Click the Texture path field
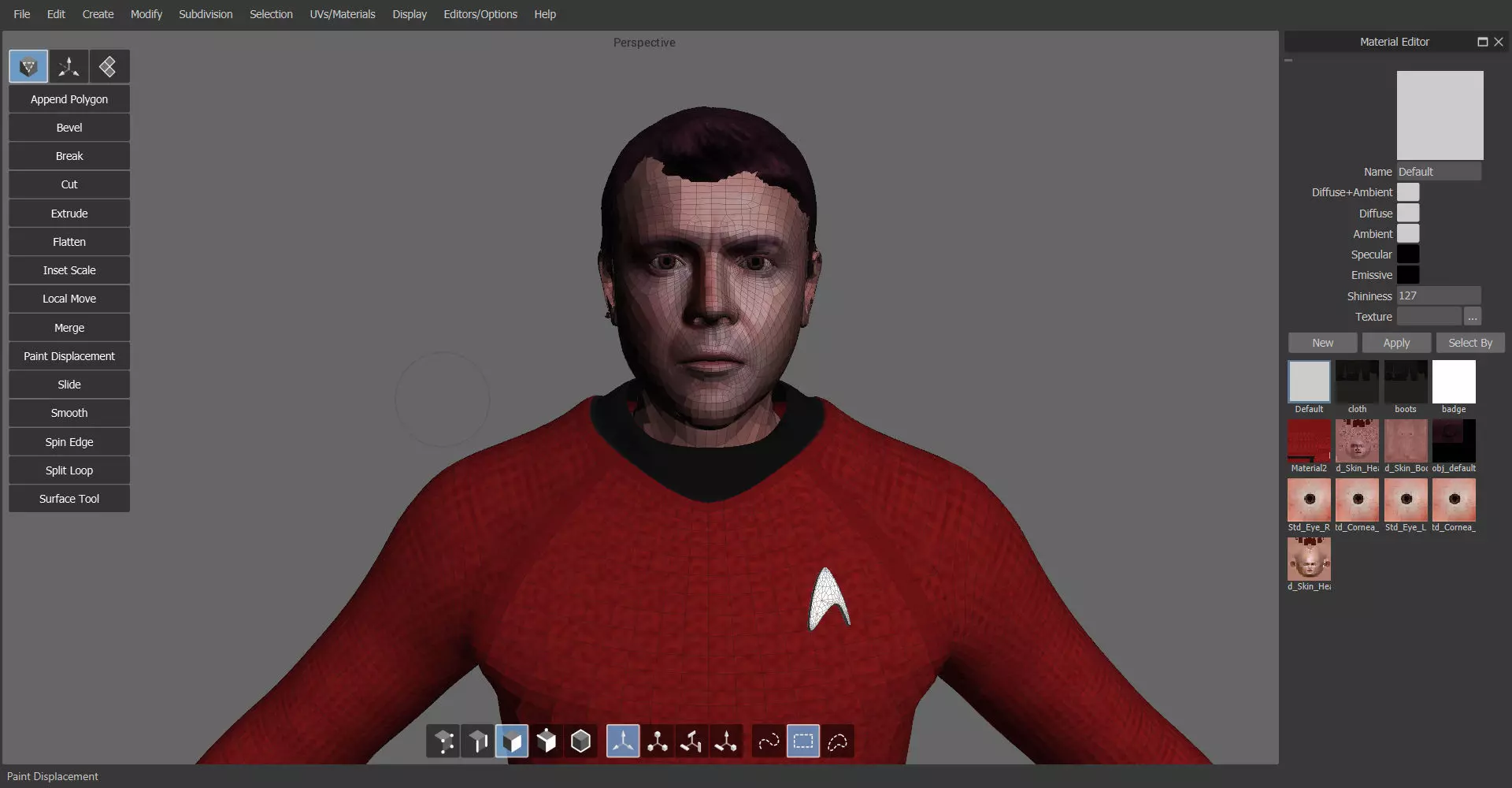 click(x=1429, y=317)
